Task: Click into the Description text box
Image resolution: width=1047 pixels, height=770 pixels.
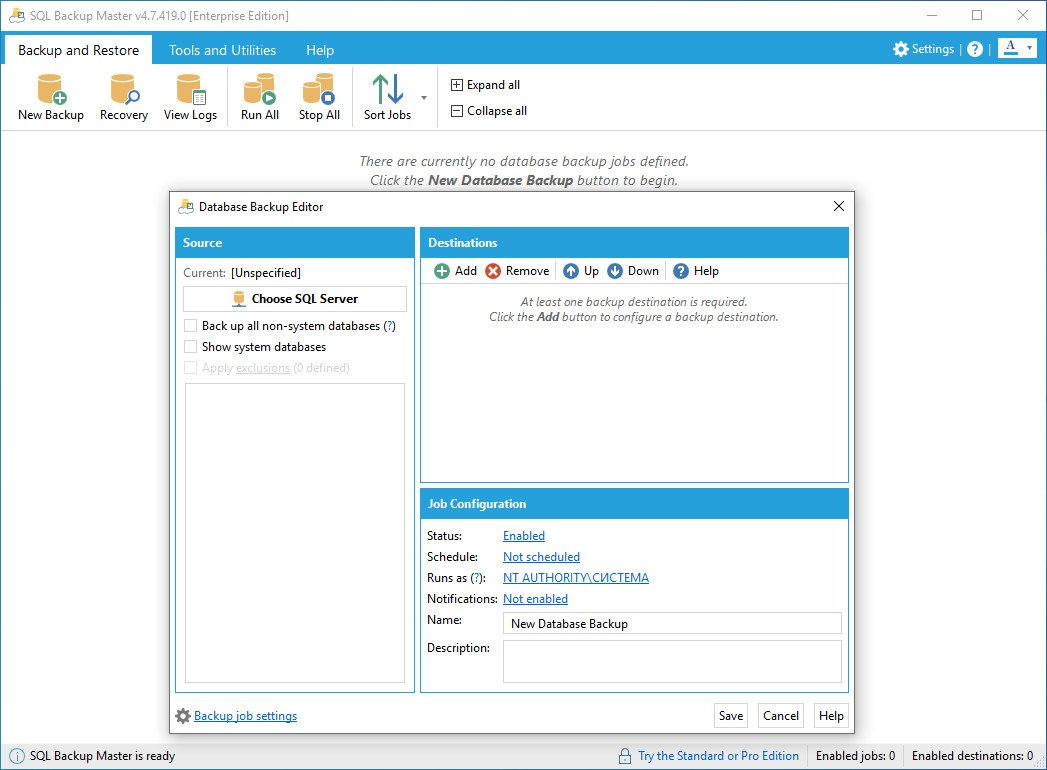Action: [x=672, y=661]
